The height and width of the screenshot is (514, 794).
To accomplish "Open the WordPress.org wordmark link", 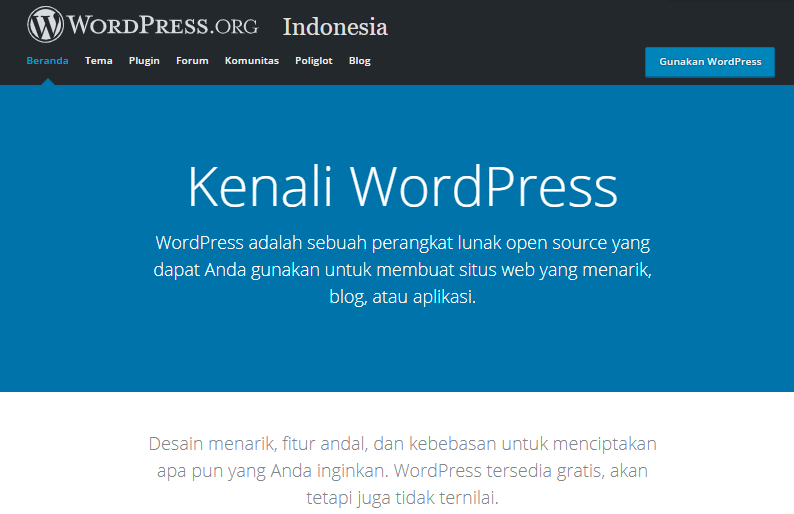I will tap(163, 25).
